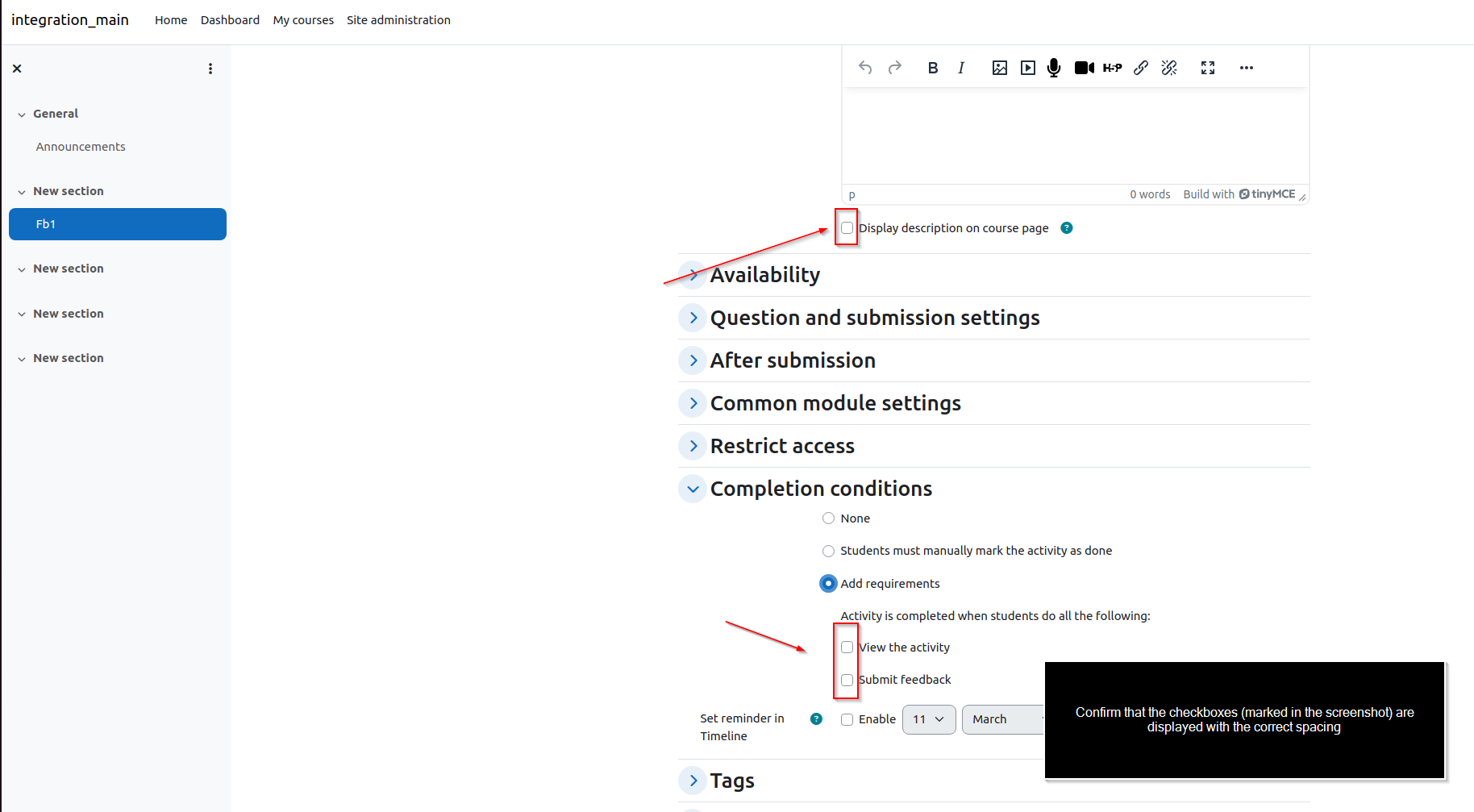Viewport: 1474px width, 812px height.
Task: Expand the After submission section
Action: (693, 360)
